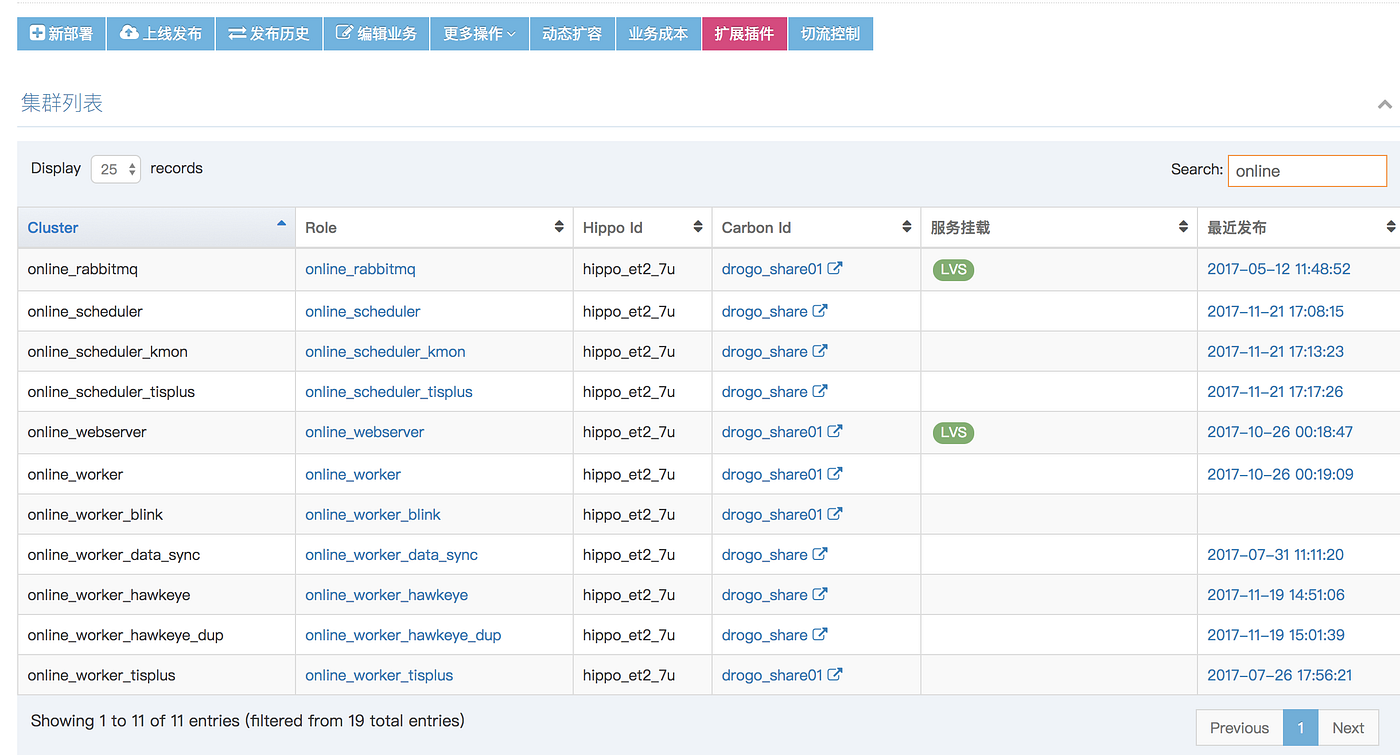
Task: Open release timestamp 2017-11-19 15:01:39
Action: point(1276,634)
